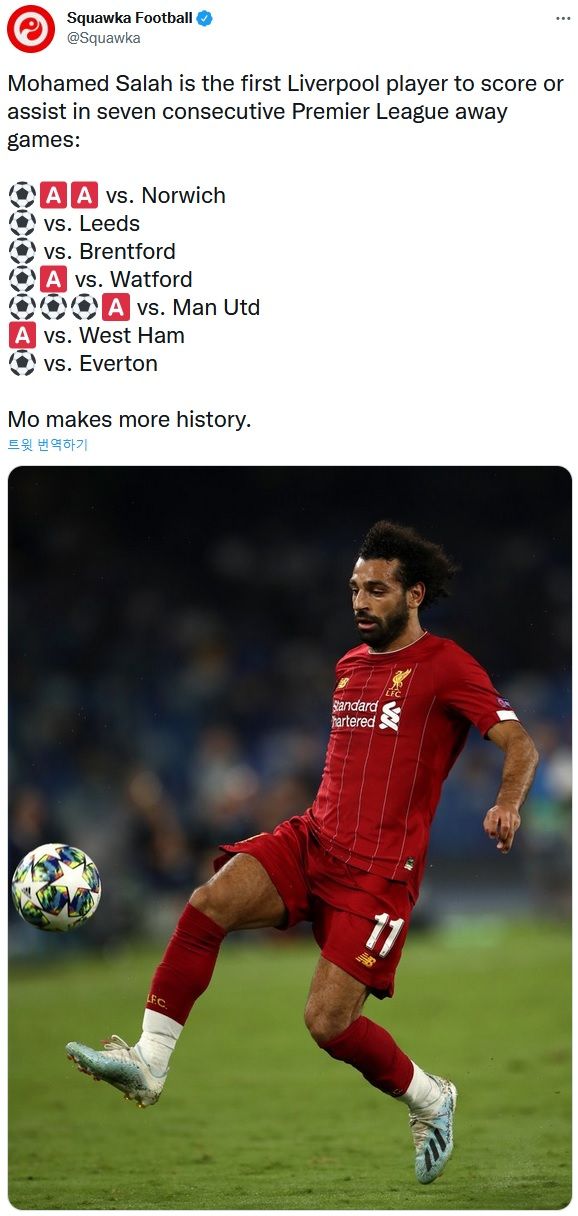Click the football shown in the photo

click(56, 887)
